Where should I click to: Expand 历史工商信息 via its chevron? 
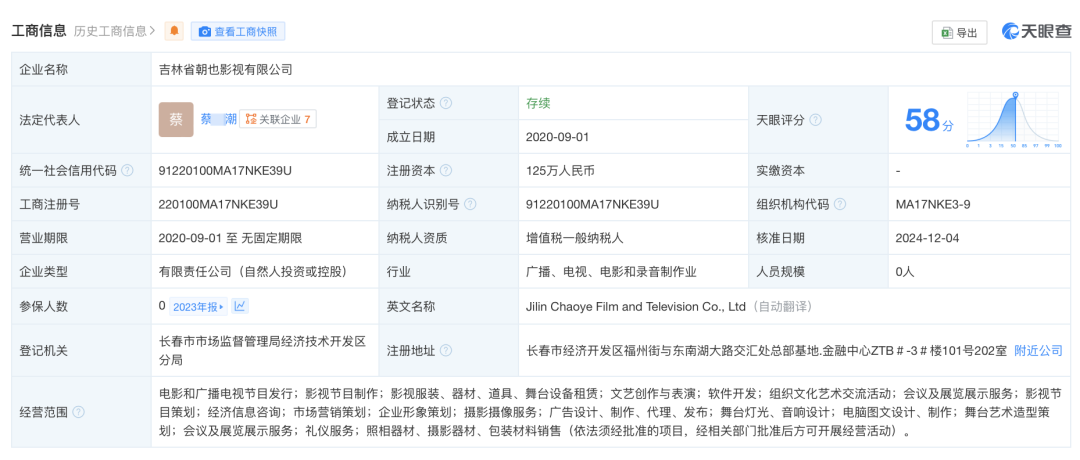click(x=153, y=32)
